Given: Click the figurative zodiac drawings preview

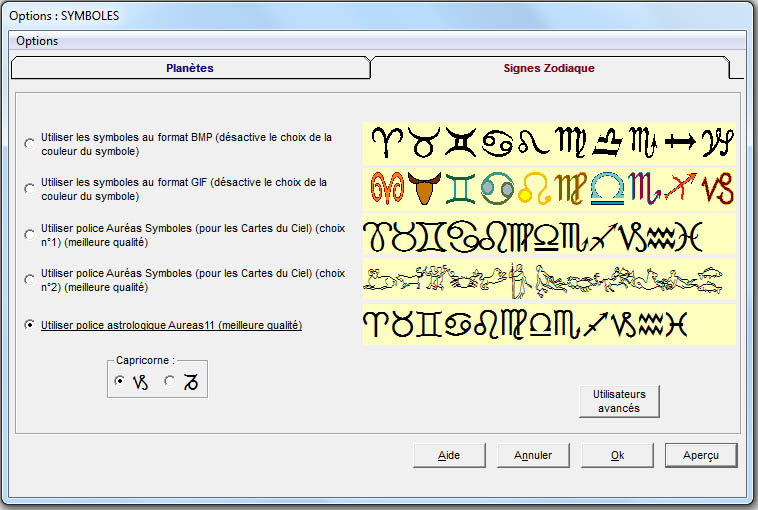Looking at the screenshot, I should tap(549, 279).
